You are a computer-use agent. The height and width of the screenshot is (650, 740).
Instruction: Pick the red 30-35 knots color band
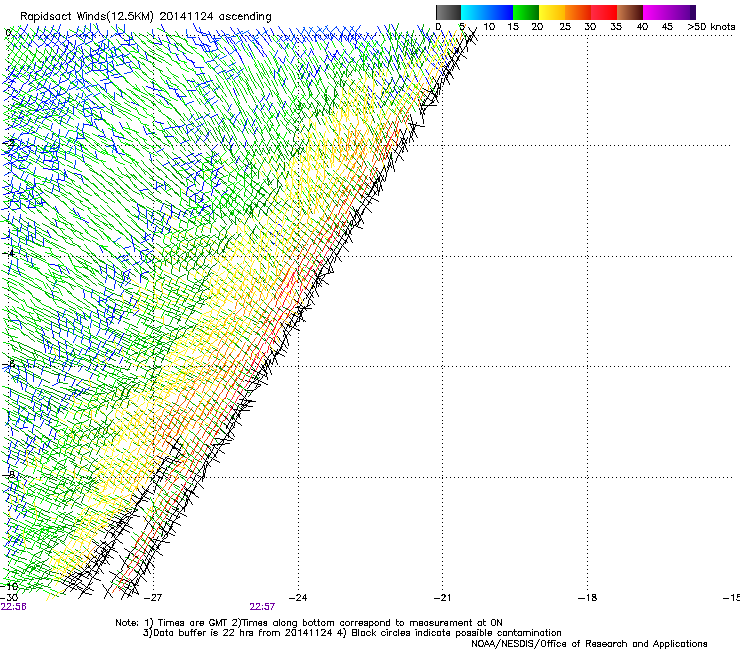tap(604, 12)
